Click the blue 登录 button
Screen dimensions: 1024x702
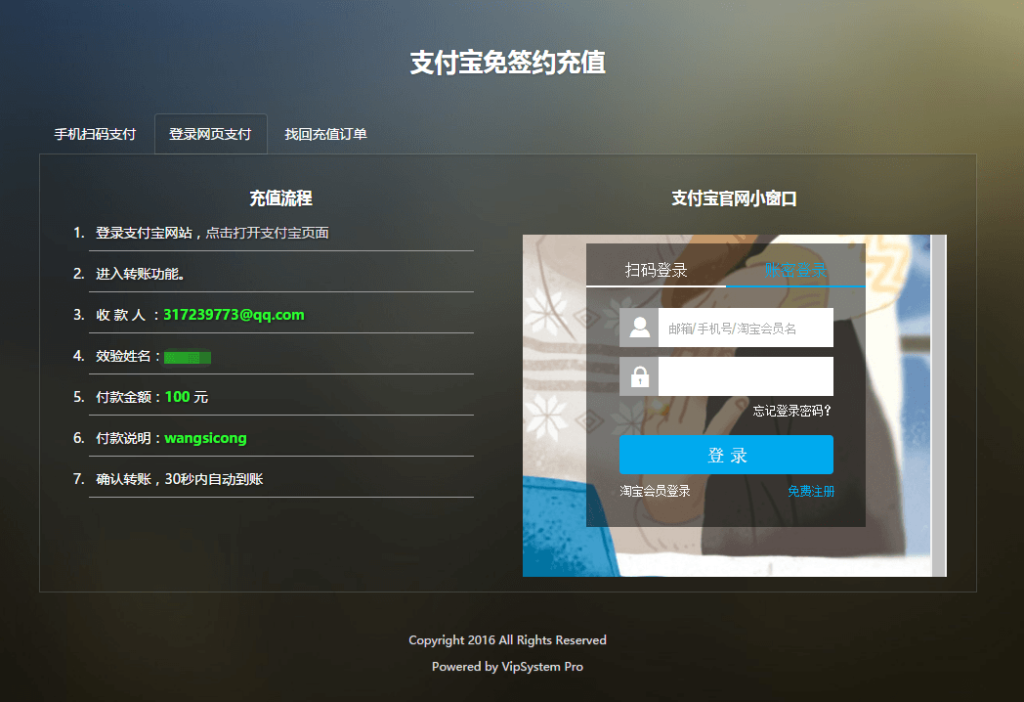(x=726, y=455)
